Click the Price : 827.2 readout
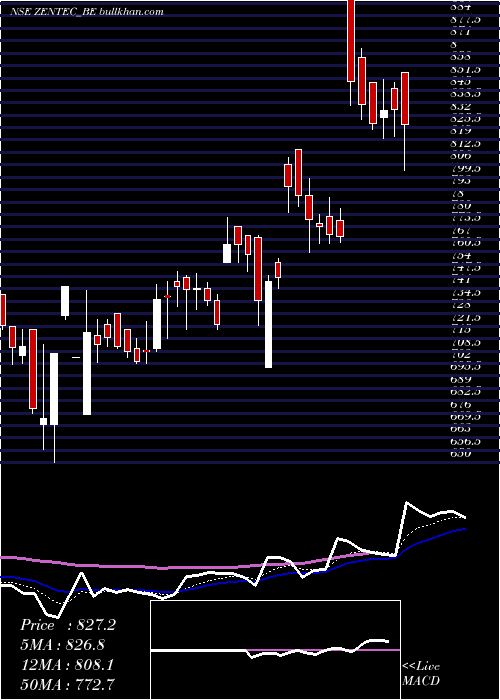The width and height of the screenshot is (500, 700). (x=68, y=625)
